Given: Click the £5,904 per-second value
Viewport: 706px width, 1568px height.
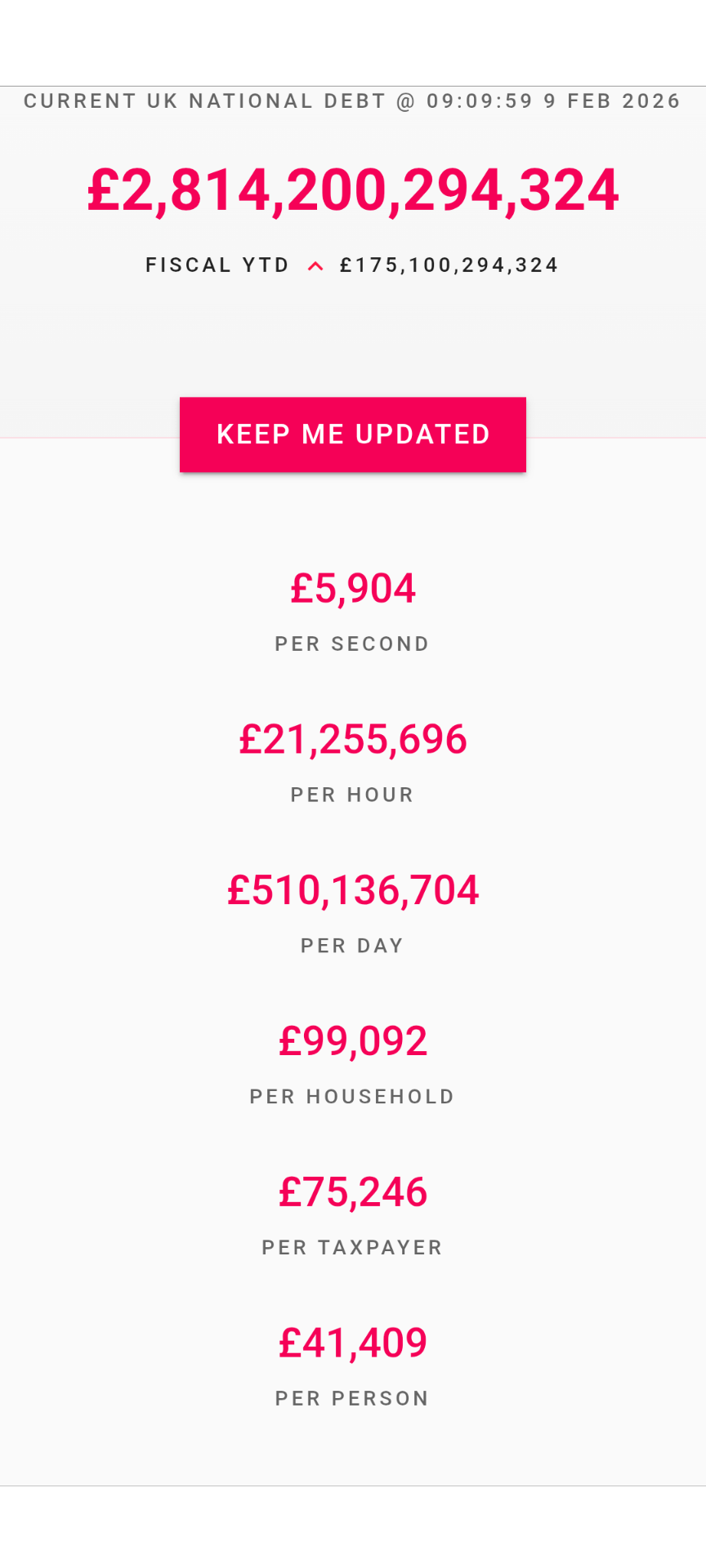Looking at the screenshot, I should (353, 589).
